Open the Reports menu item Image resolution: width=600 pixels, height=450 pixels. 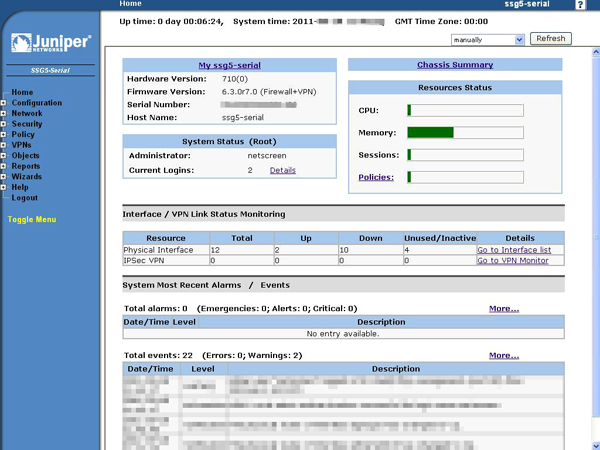(x=26, y=166)
